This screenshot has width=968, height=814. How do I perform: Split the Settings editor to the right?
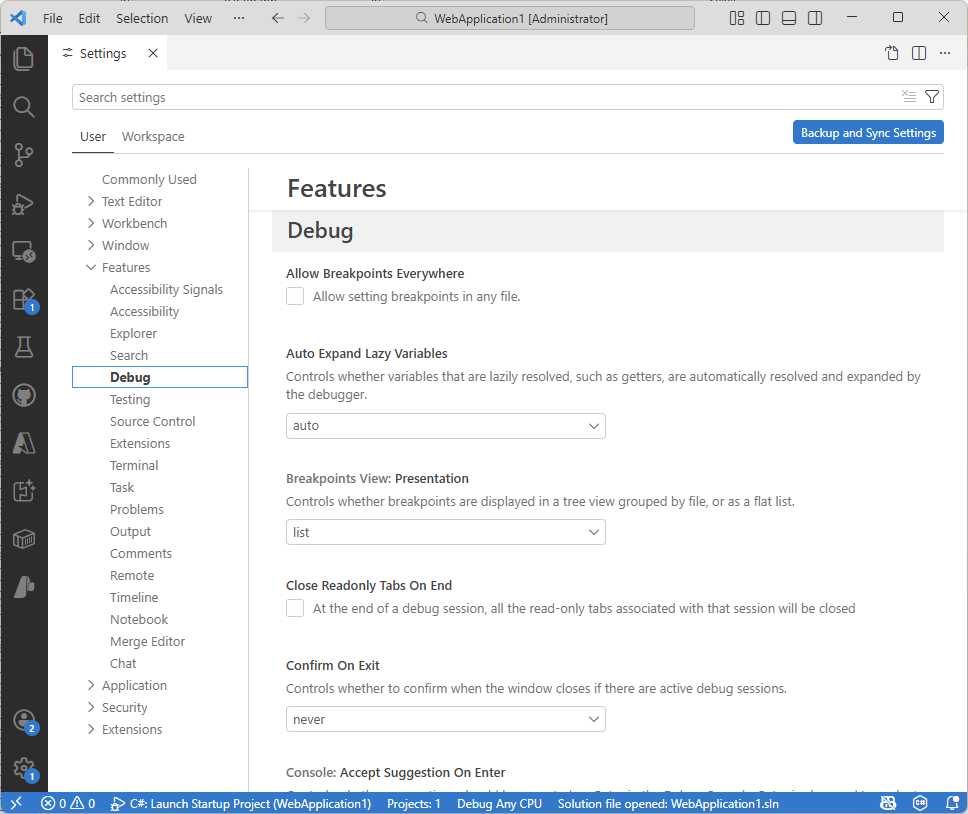pyautogui.click(x=919, y=53)
